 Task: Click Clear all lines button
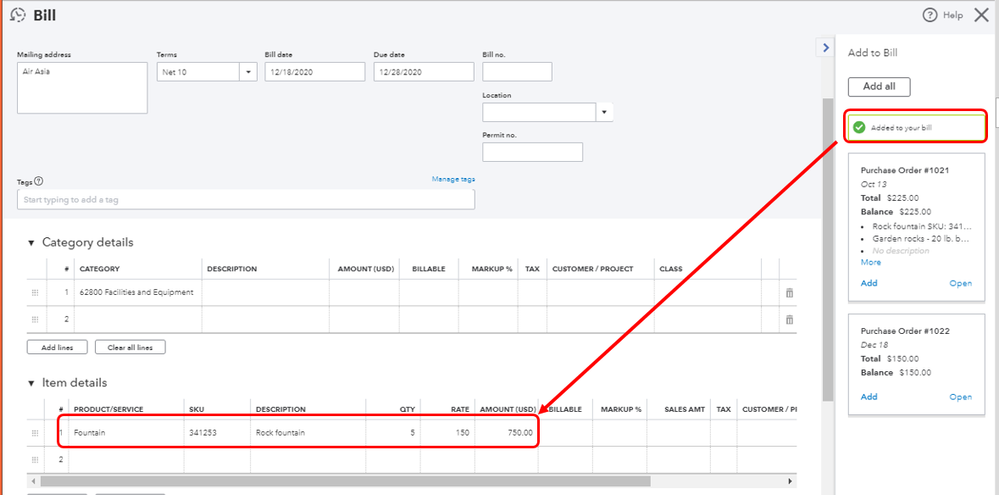click(x=130, y=347)
